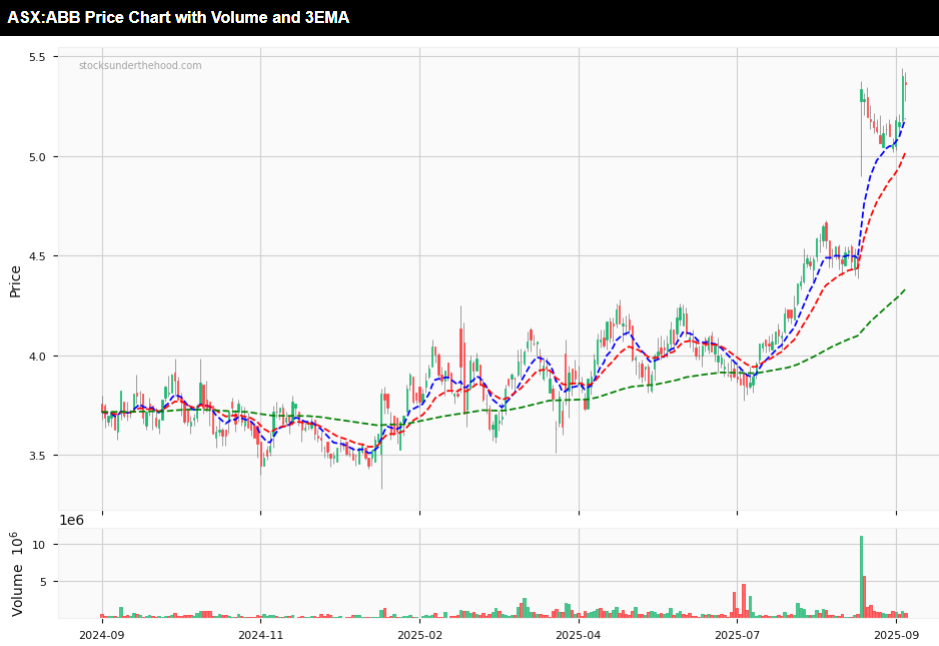Click the ASX:ABB Price Chart title text
The image size is (939, 646).
[x=178, y=17]
